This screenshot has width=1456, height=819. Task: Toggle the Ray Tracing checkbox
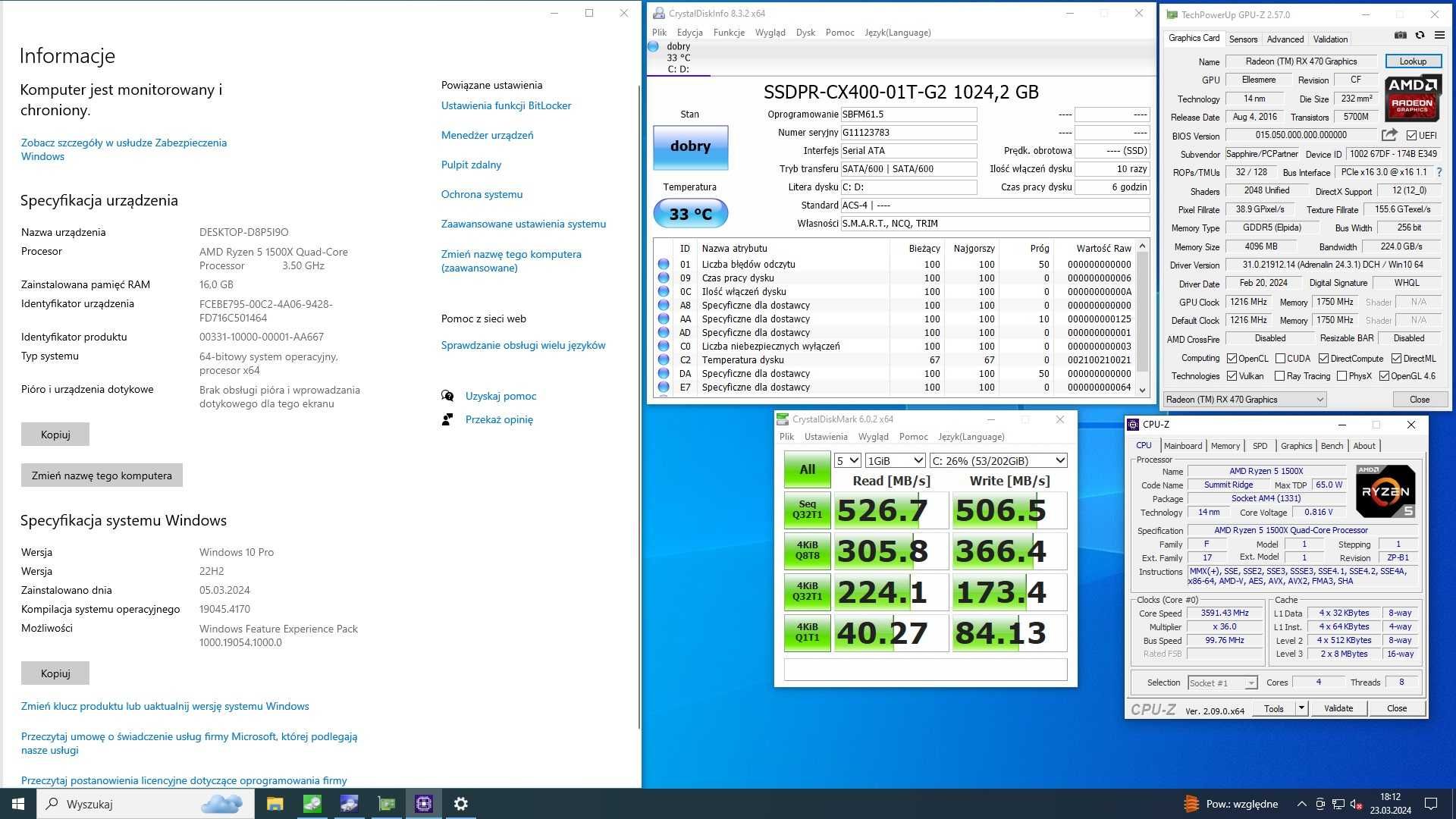[x=1280, y=376]
